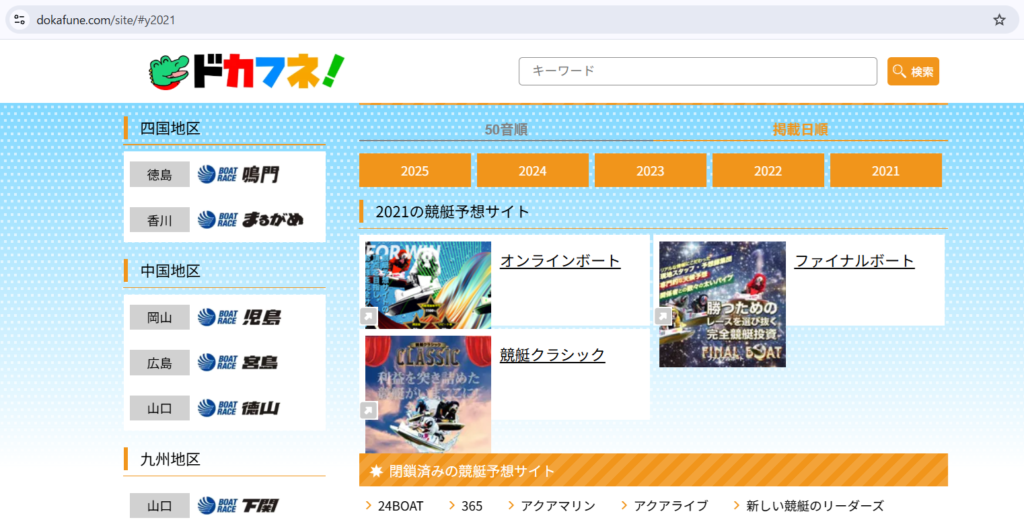Click the external link icon on オンラインボート thumbnail
Image resolution: width=1024 pixels, height=520 pixels.
point(369,317)
